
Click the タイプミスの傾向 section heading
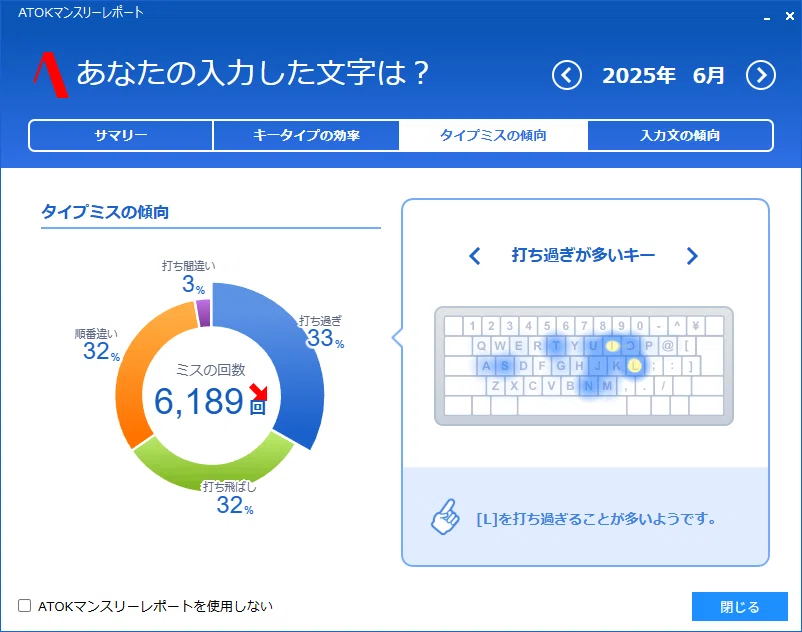(105, 212)
